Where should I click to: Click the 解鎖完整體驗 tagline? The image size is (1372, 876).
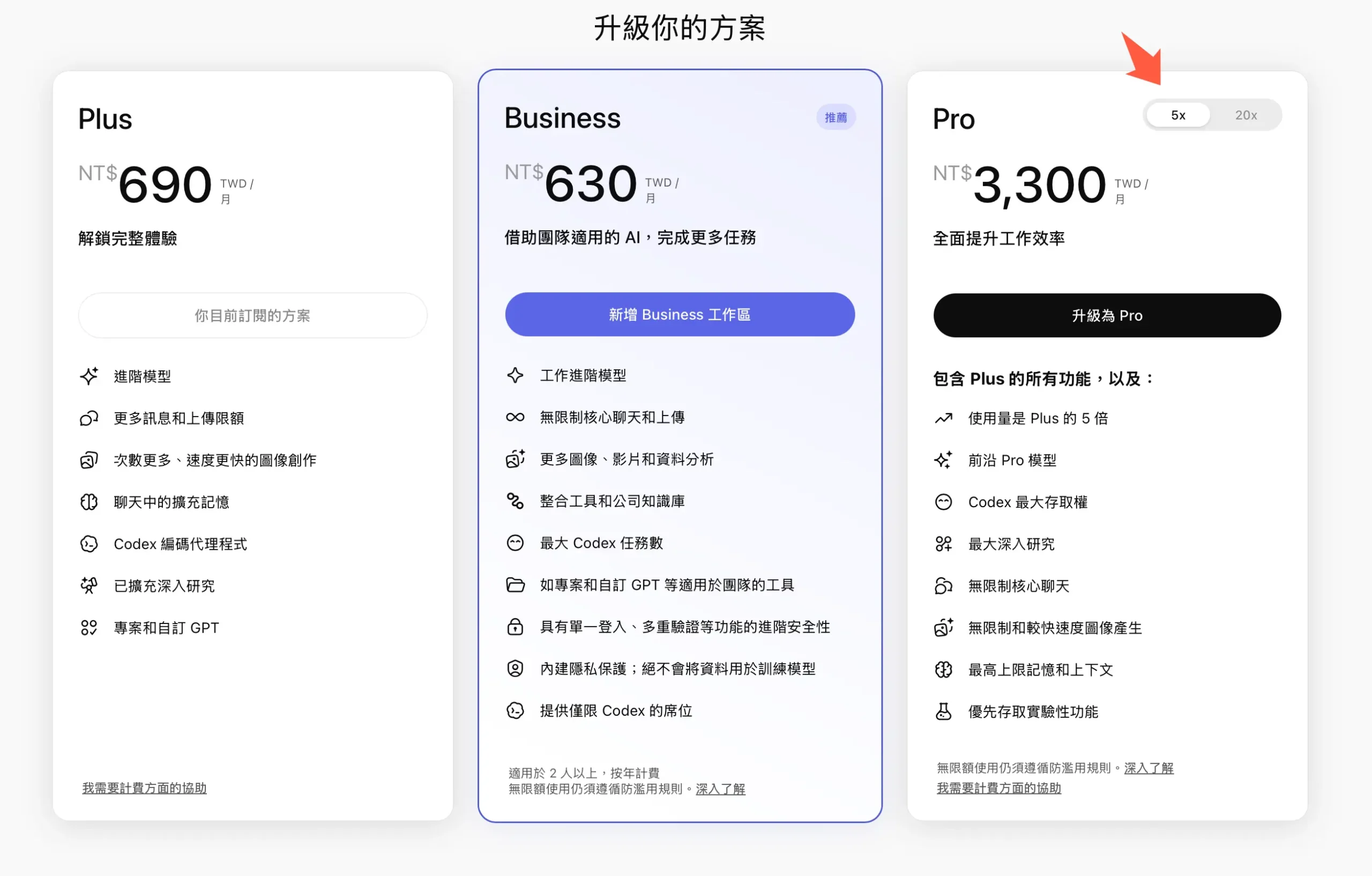(128, 238)
